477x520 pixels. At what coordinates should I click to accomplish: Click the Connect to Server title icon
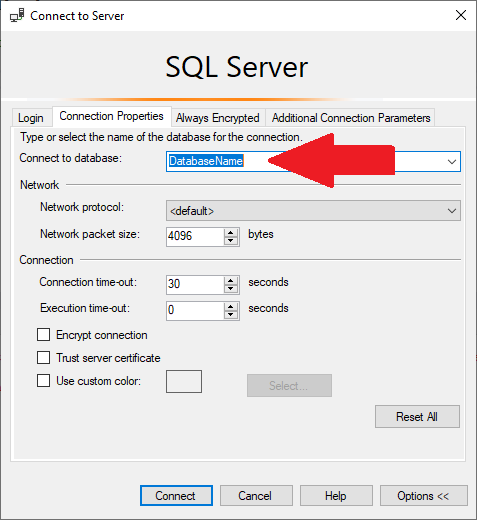pos(17,16)
